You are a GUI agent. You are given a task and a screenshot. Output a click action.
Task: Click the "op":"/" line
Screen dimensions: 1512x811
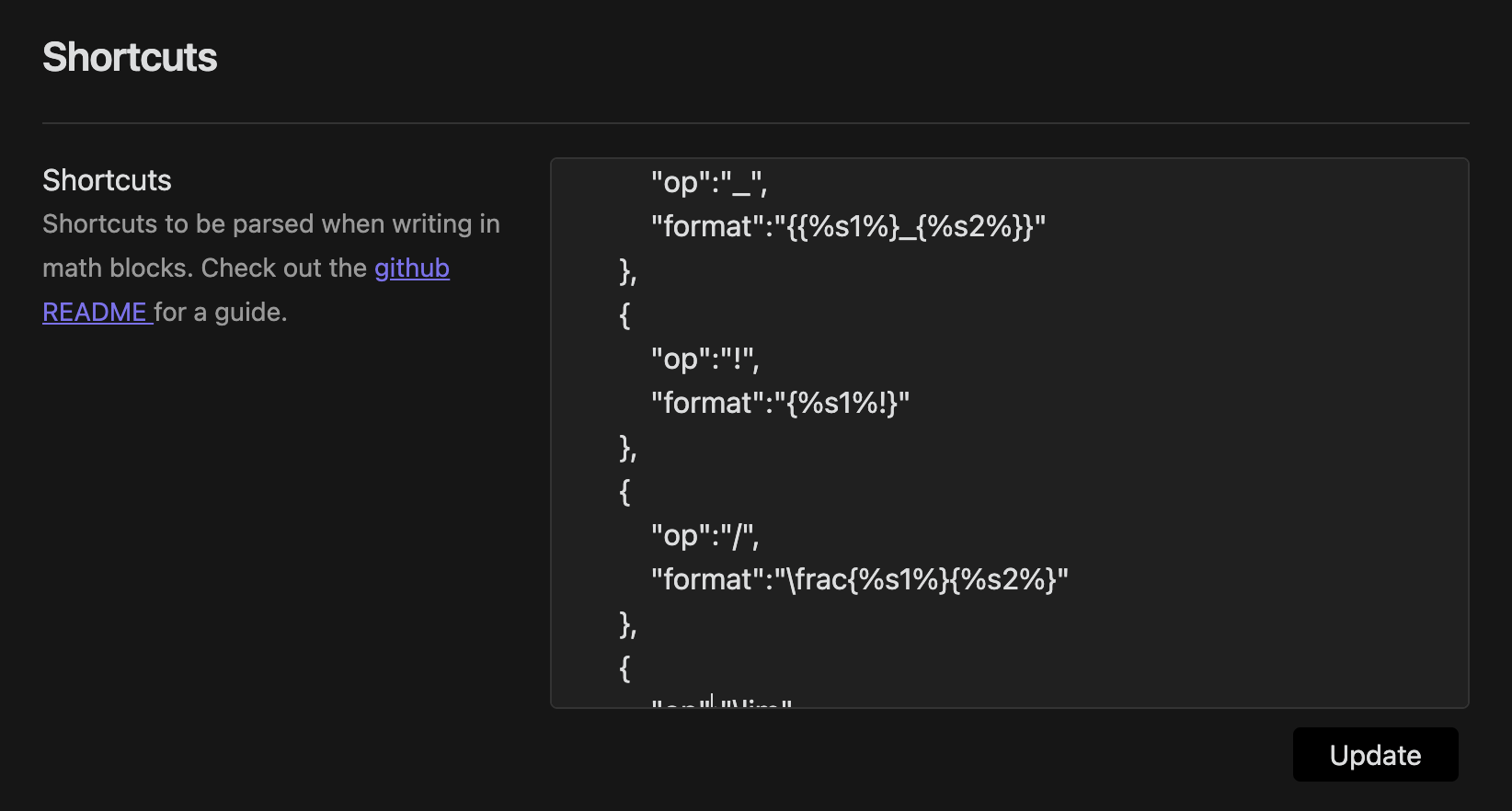click(x=705, y=535)
